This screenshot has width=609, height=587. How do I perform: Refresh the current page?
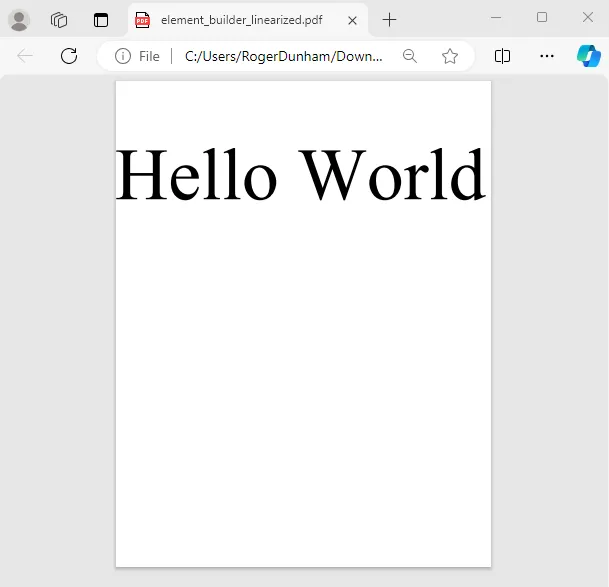click(x=69, y=56)
